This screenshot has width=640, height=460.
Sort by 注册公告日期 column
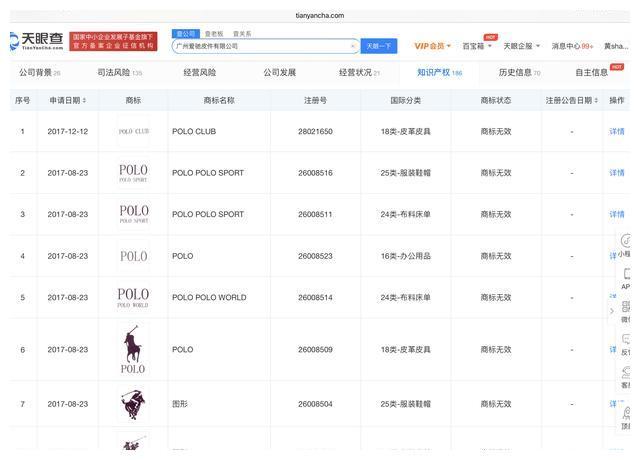click(572, 101)
